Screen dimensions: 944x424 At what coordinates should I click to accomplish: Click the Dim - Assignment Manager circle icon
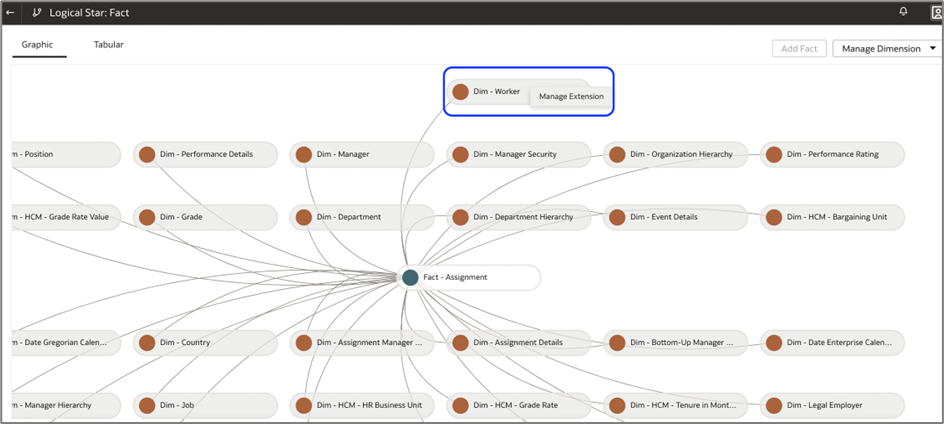304,343
